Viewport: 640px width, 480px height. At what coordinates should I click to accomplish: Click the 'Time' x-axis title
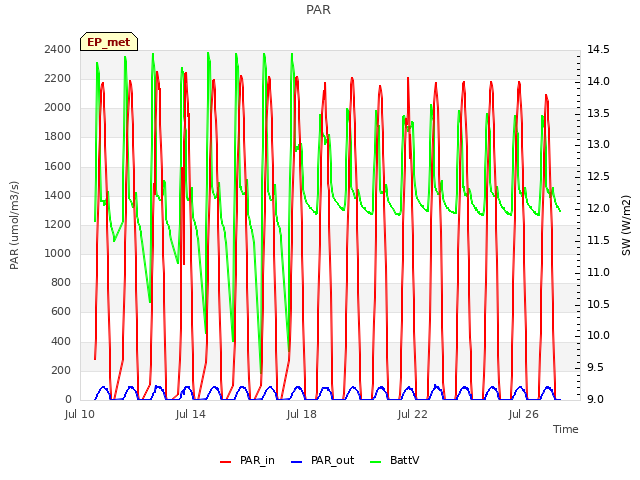(x=566, y=429)
